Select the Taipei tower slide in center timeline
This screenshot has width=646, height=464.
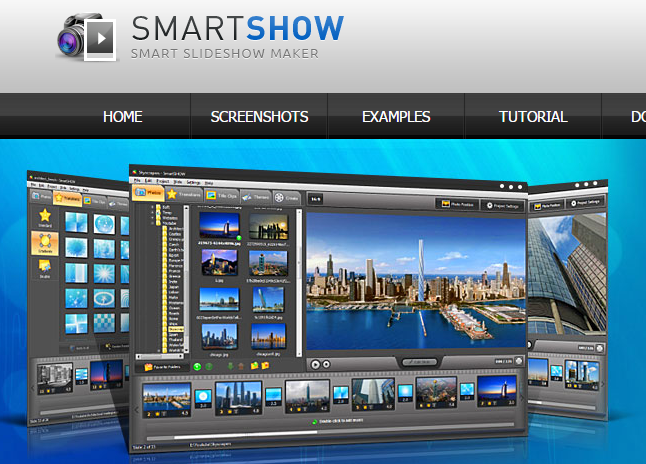click(307, 396)
